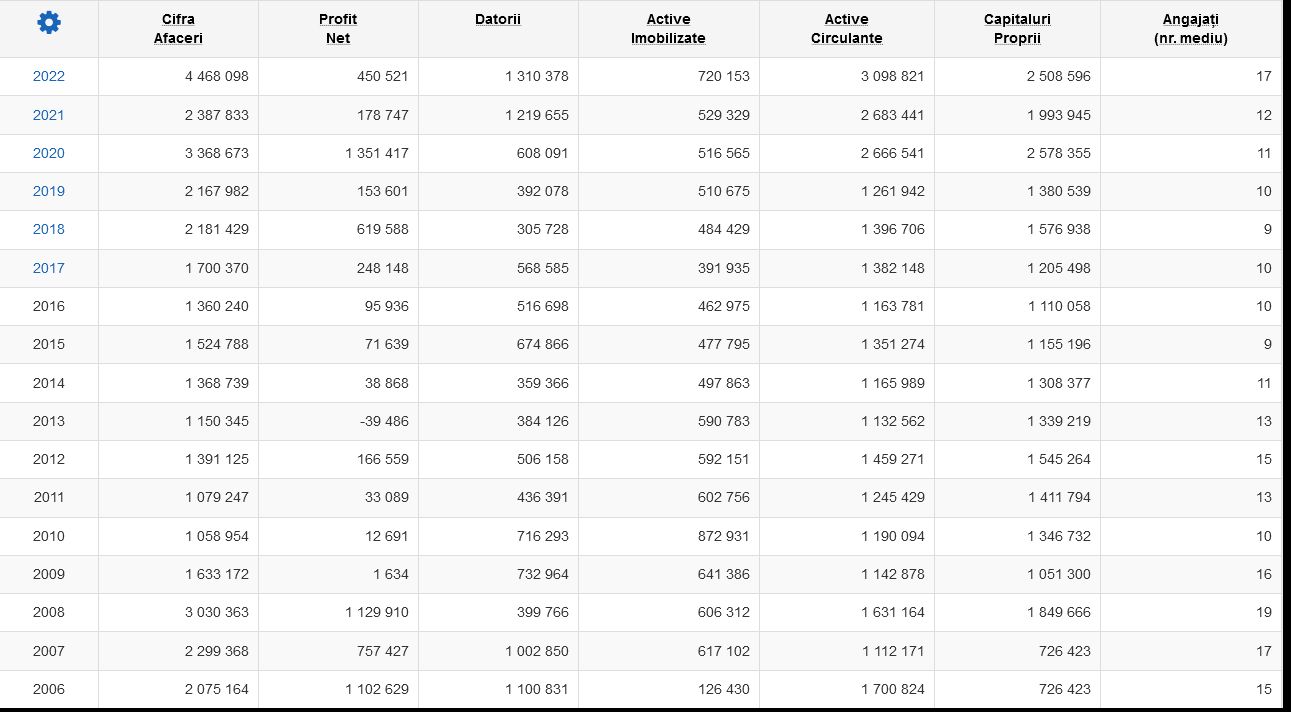The width and height of the screenshot is (1291, 712).
Task: Select the negative profit value -39 486
Action: 382,421
